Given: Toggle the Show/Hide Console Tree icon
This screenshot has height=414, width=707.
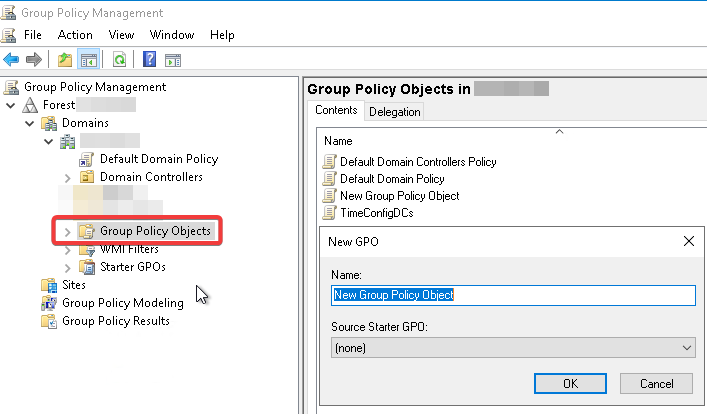Looking at the screenshot, I should pos(87,60).
